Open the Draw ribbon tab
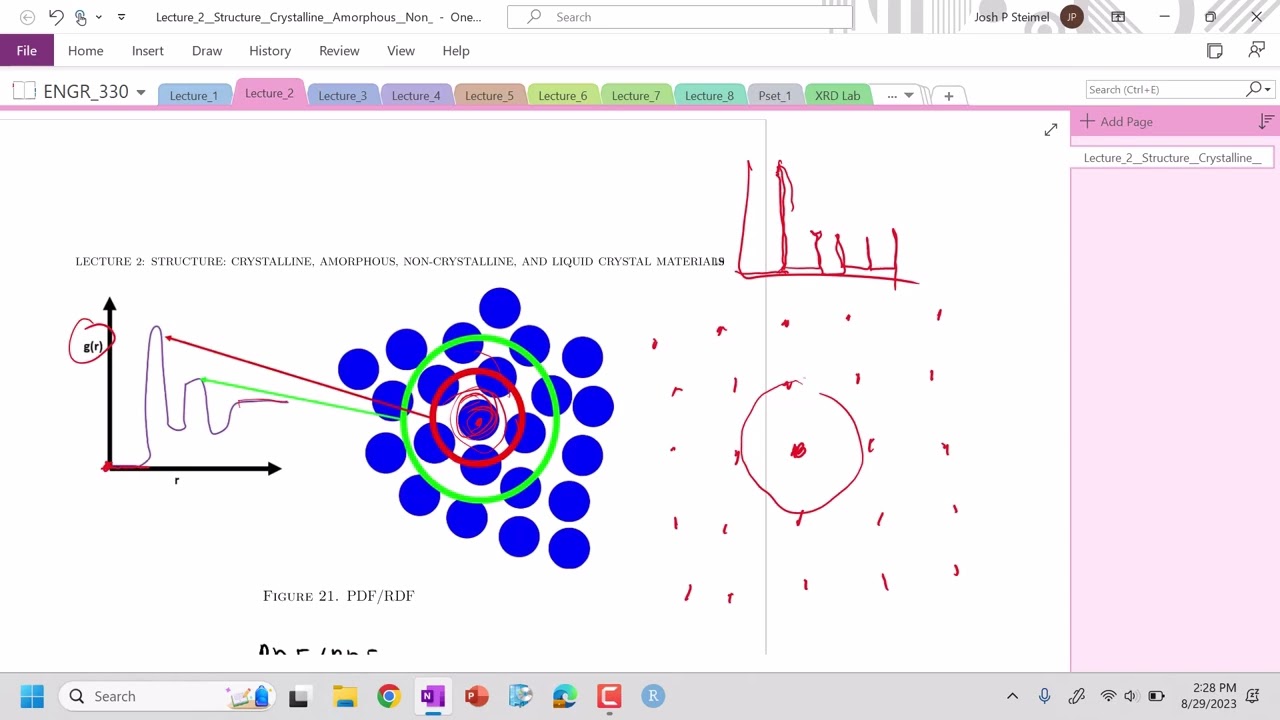 [x=207, y=51]
